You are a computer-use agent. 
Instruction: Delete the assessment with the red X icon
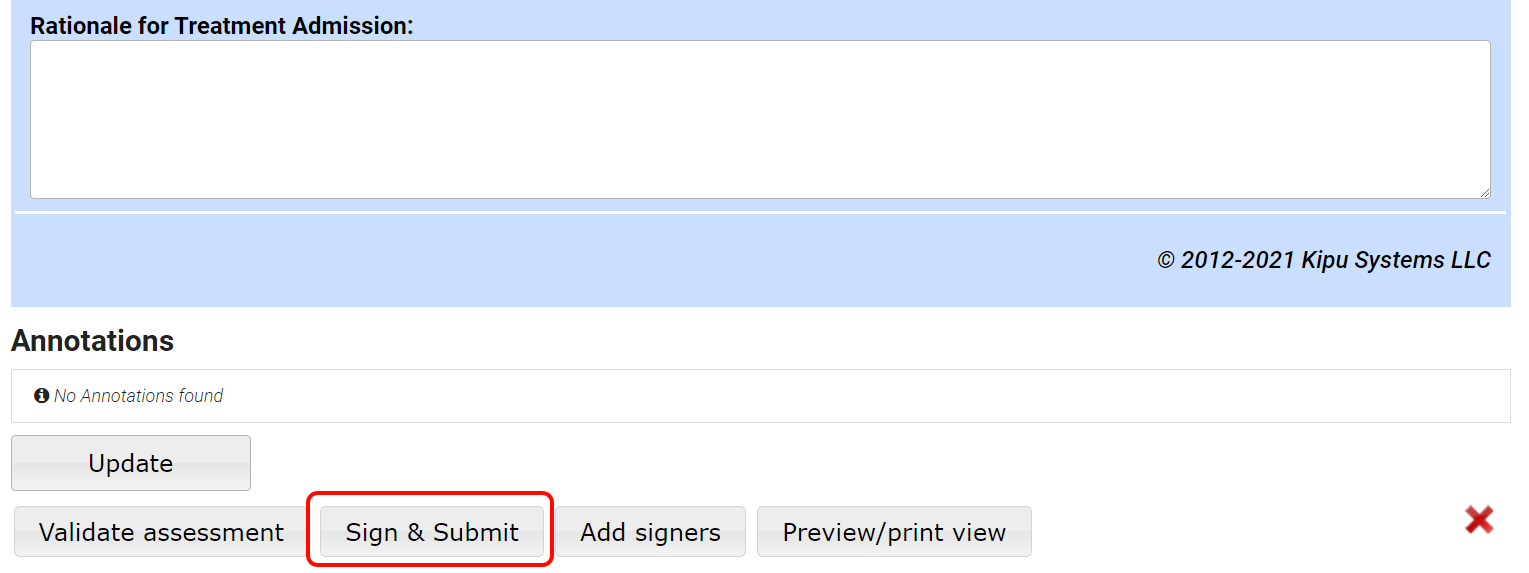[x=1479, y=520]
